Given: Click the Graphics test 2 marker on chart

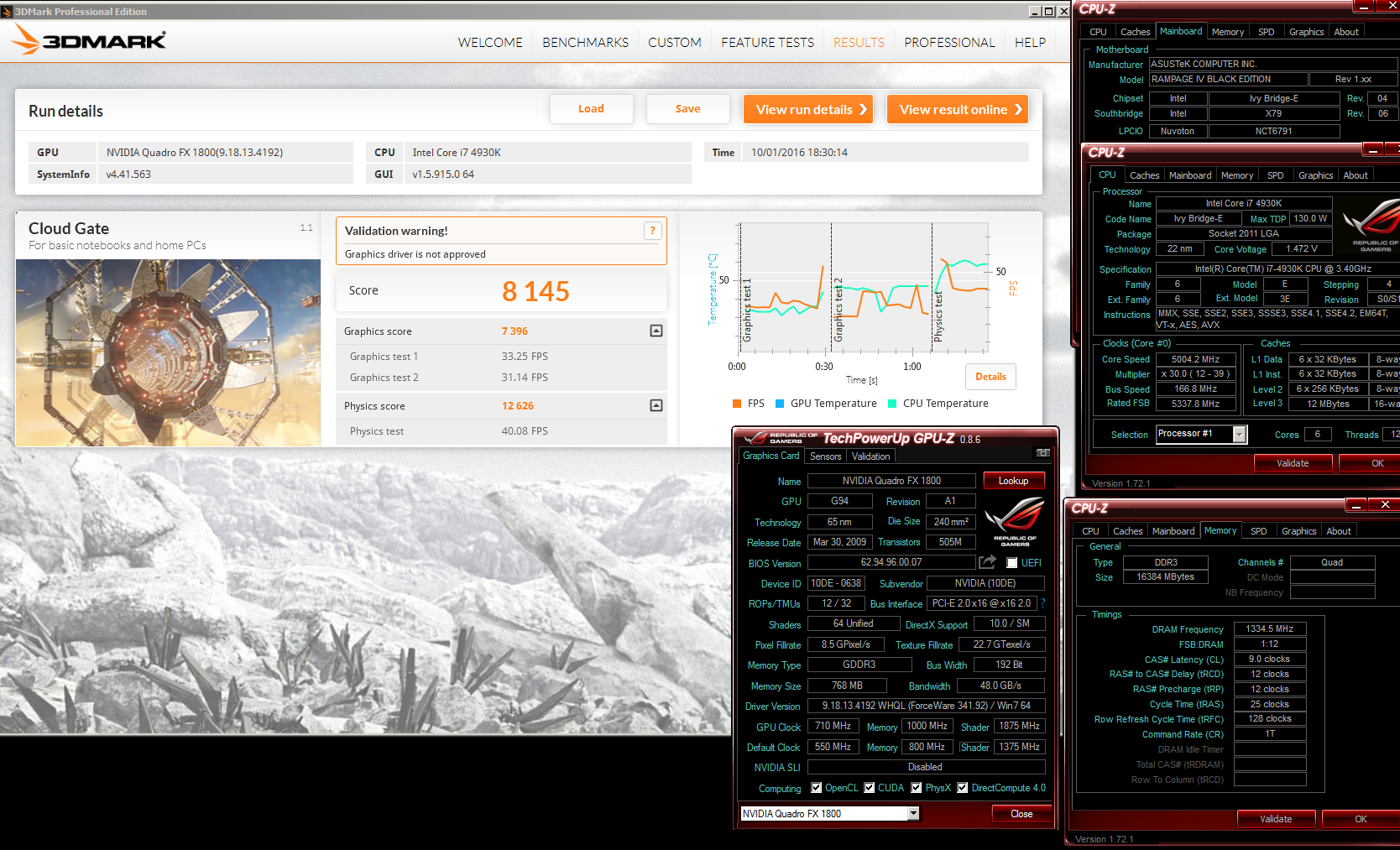Looking at the screenshot, I should [x=838, y=309].
